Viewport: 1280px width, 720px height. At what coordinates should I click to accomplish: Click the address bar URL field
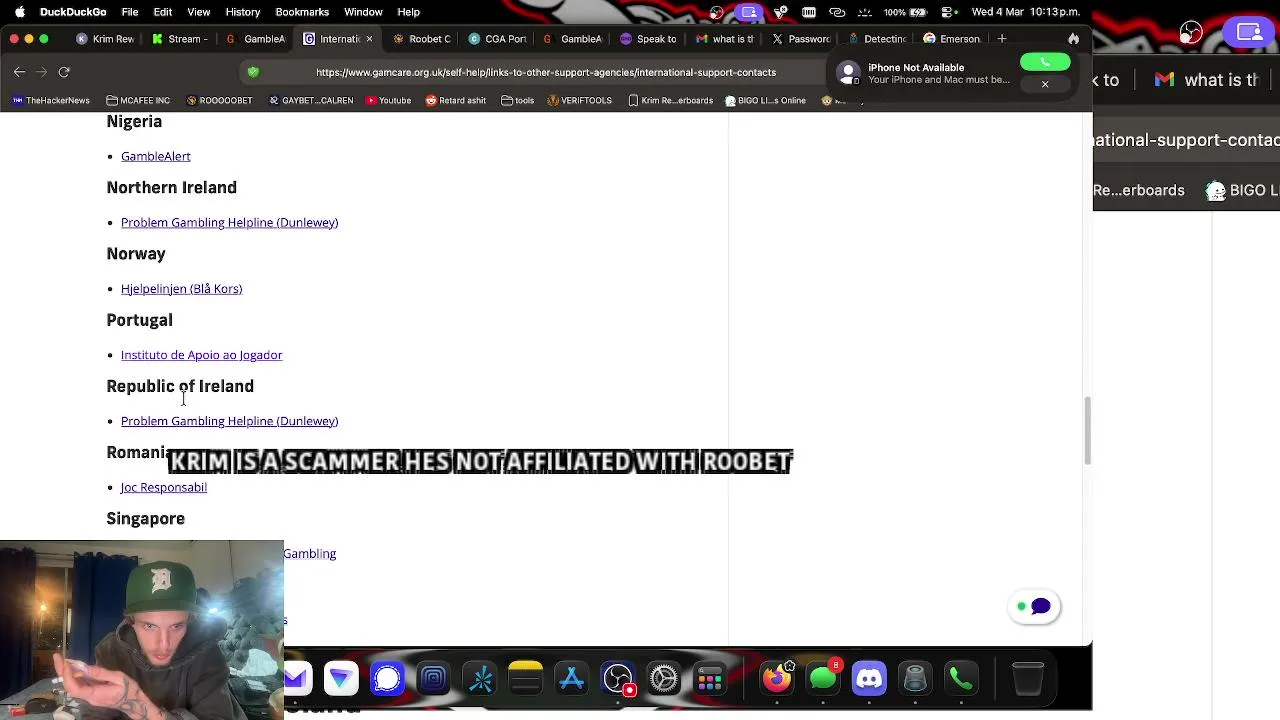tap(545, 72)
